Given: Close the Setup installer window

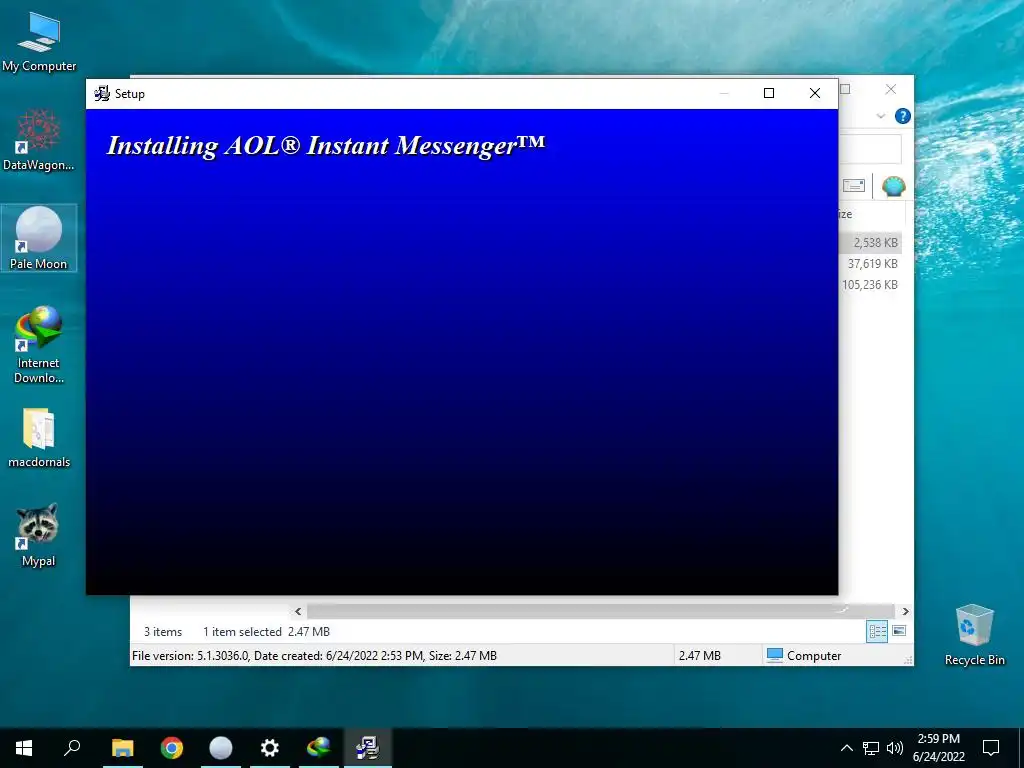Looking at the screenshot, I should (x=815, y=93).
